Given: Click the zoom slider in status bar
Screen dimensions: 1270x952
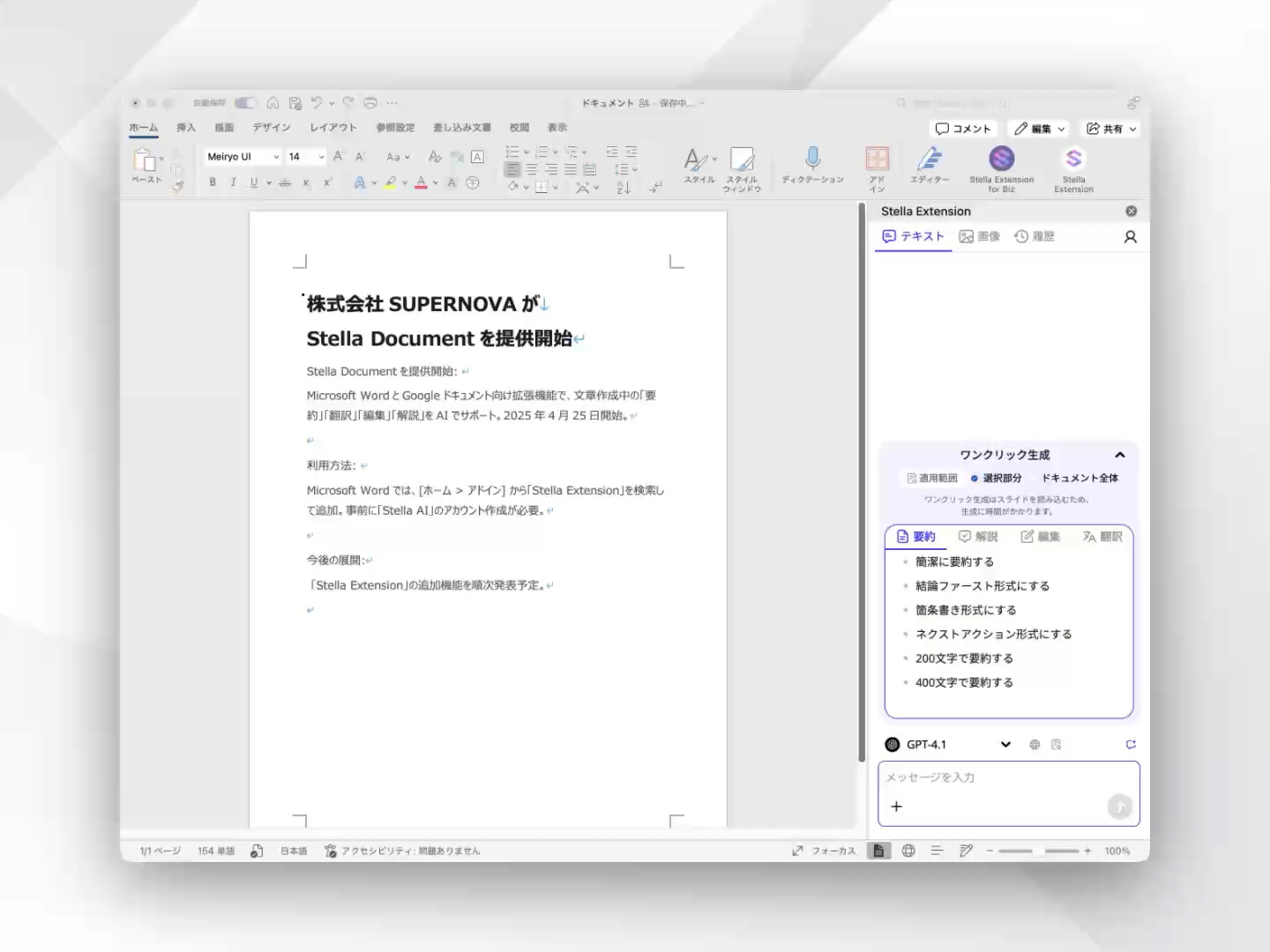Looking at the screenshot, I should 1038,851.
